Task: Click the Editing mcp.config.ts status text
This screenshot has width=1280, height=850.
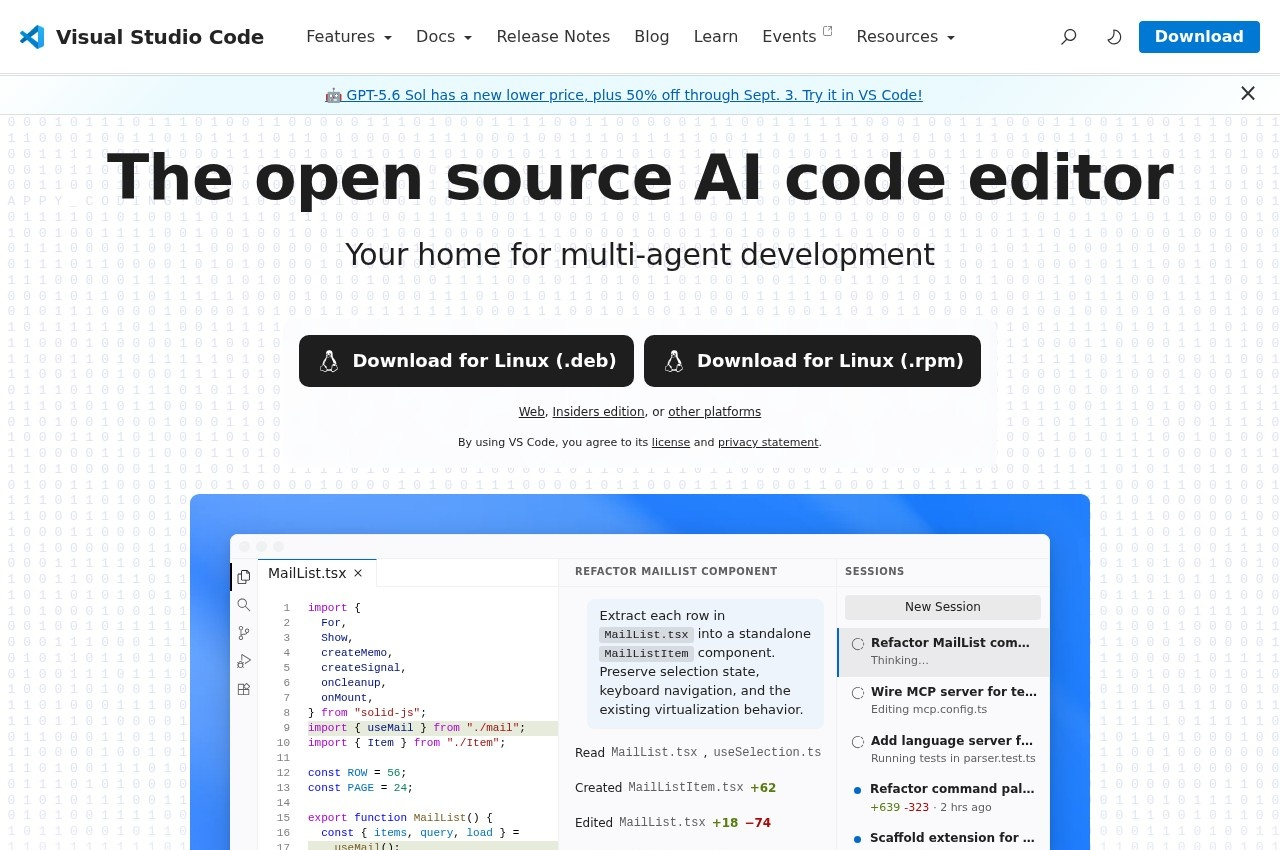Action: click(x=929, y=709)
